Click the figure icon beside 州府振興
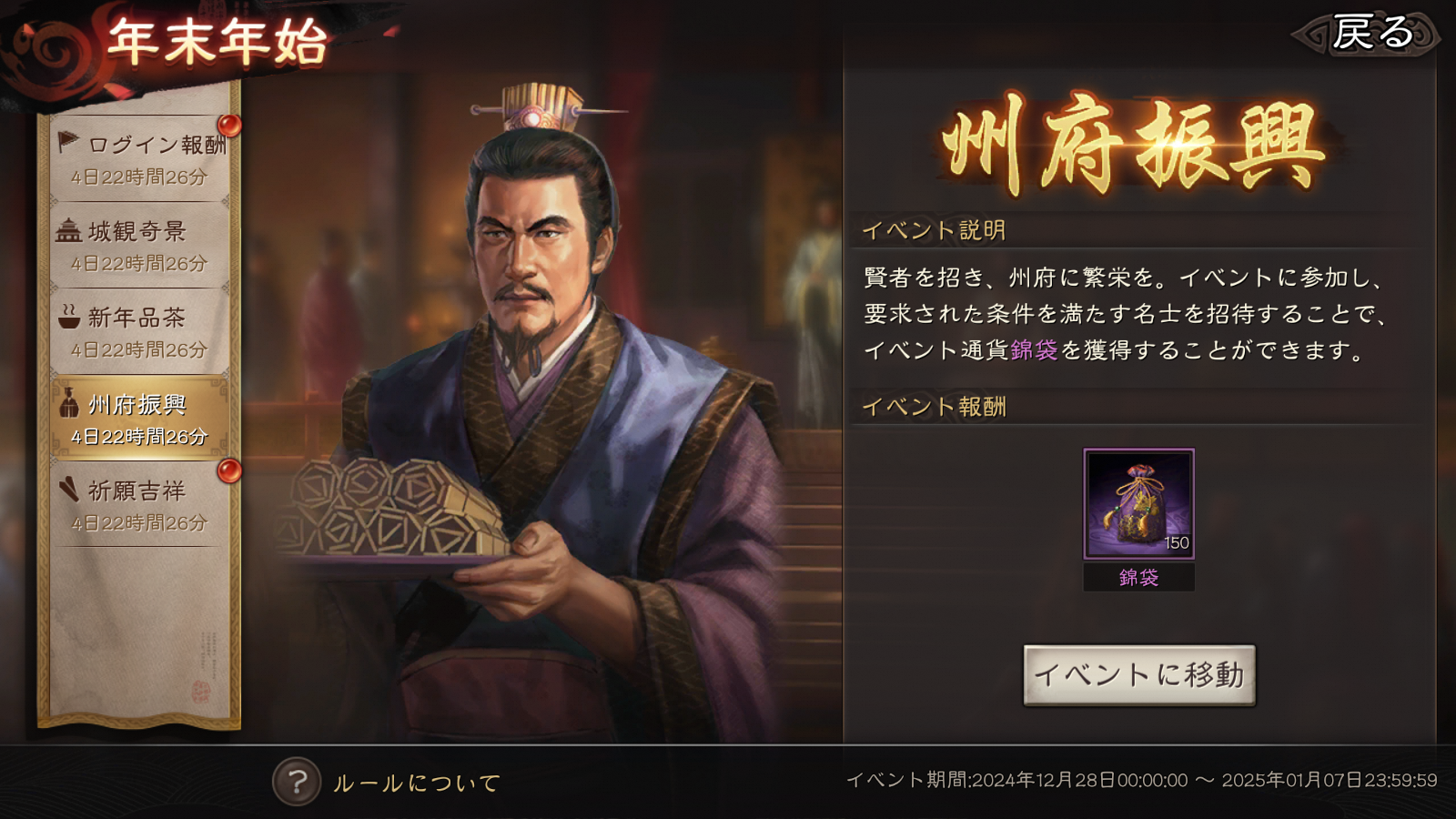This screenshot has height=819, width=1456. [x=68, y=403]
